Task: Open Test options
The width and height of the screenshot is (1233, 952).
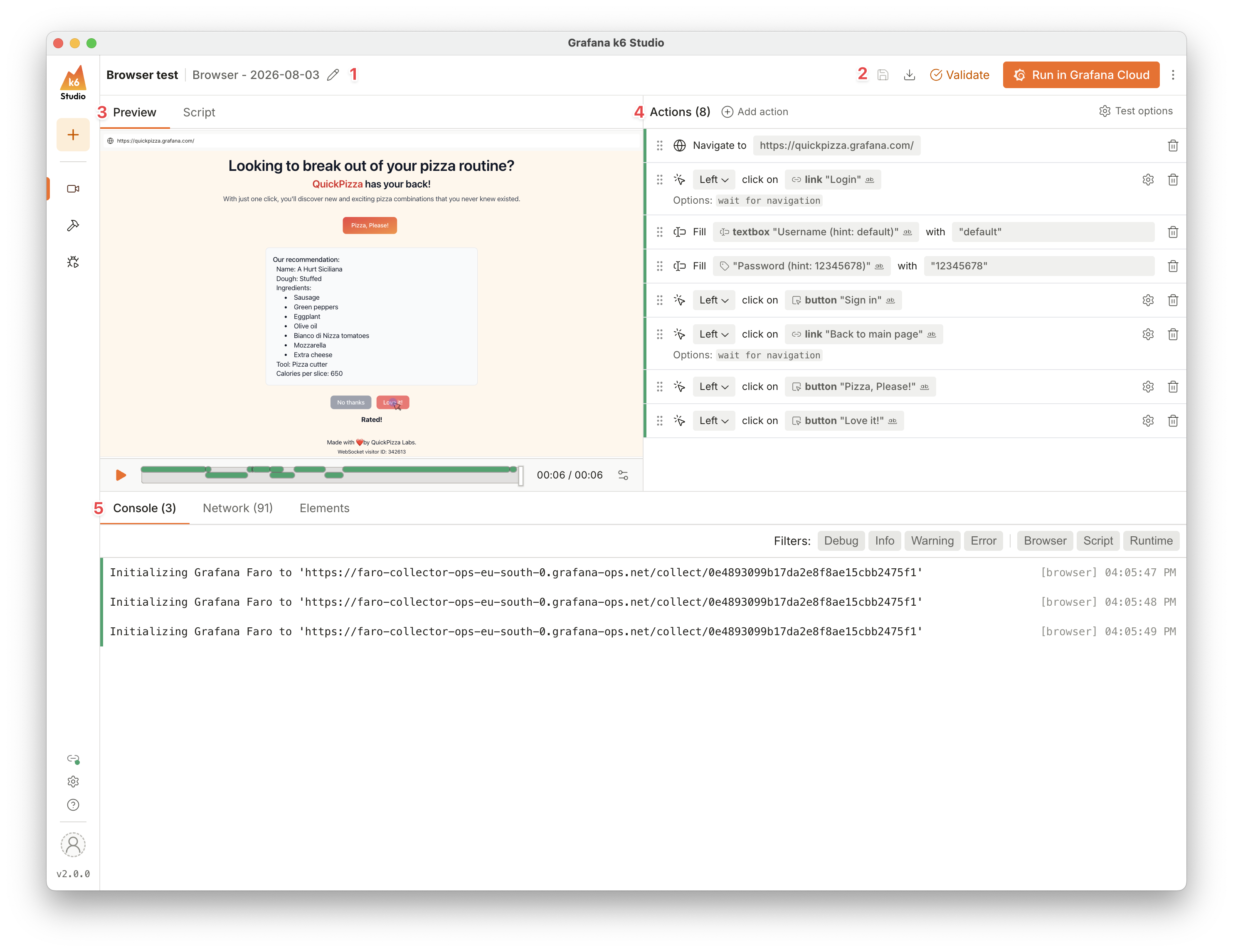Action: click(1135, 111)
